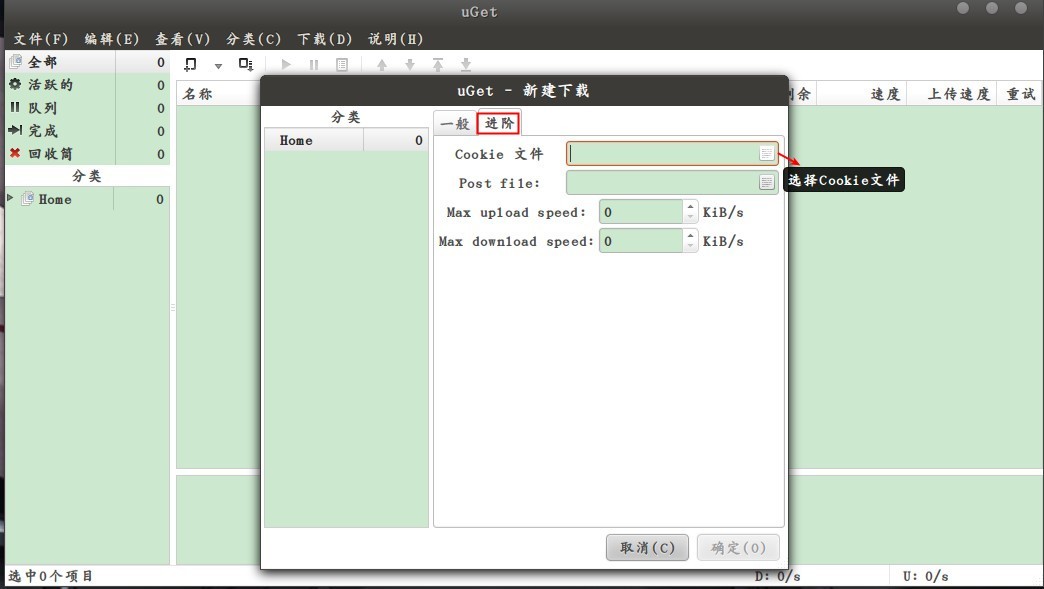Increase Max upload speed with up arrow
The image size is (1044, 589).
tap(690, 207)
